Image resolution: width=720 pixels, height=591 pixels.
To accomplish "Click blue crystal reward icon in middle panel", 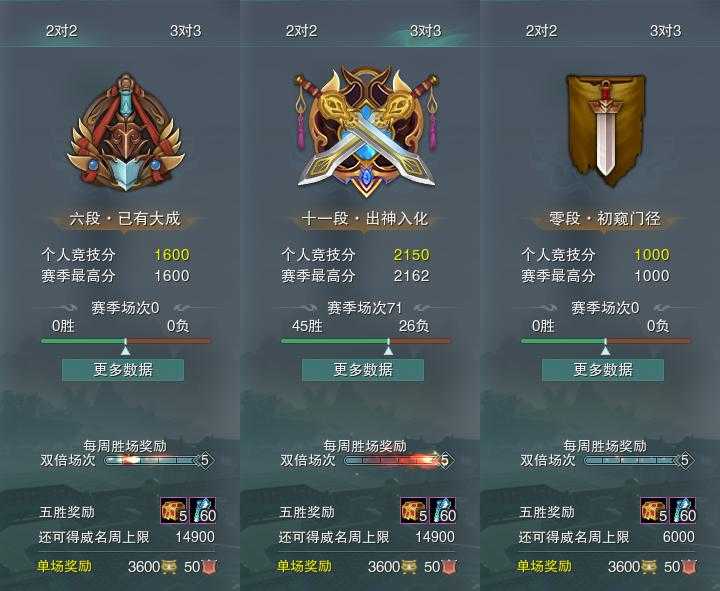I will point(443,511).
